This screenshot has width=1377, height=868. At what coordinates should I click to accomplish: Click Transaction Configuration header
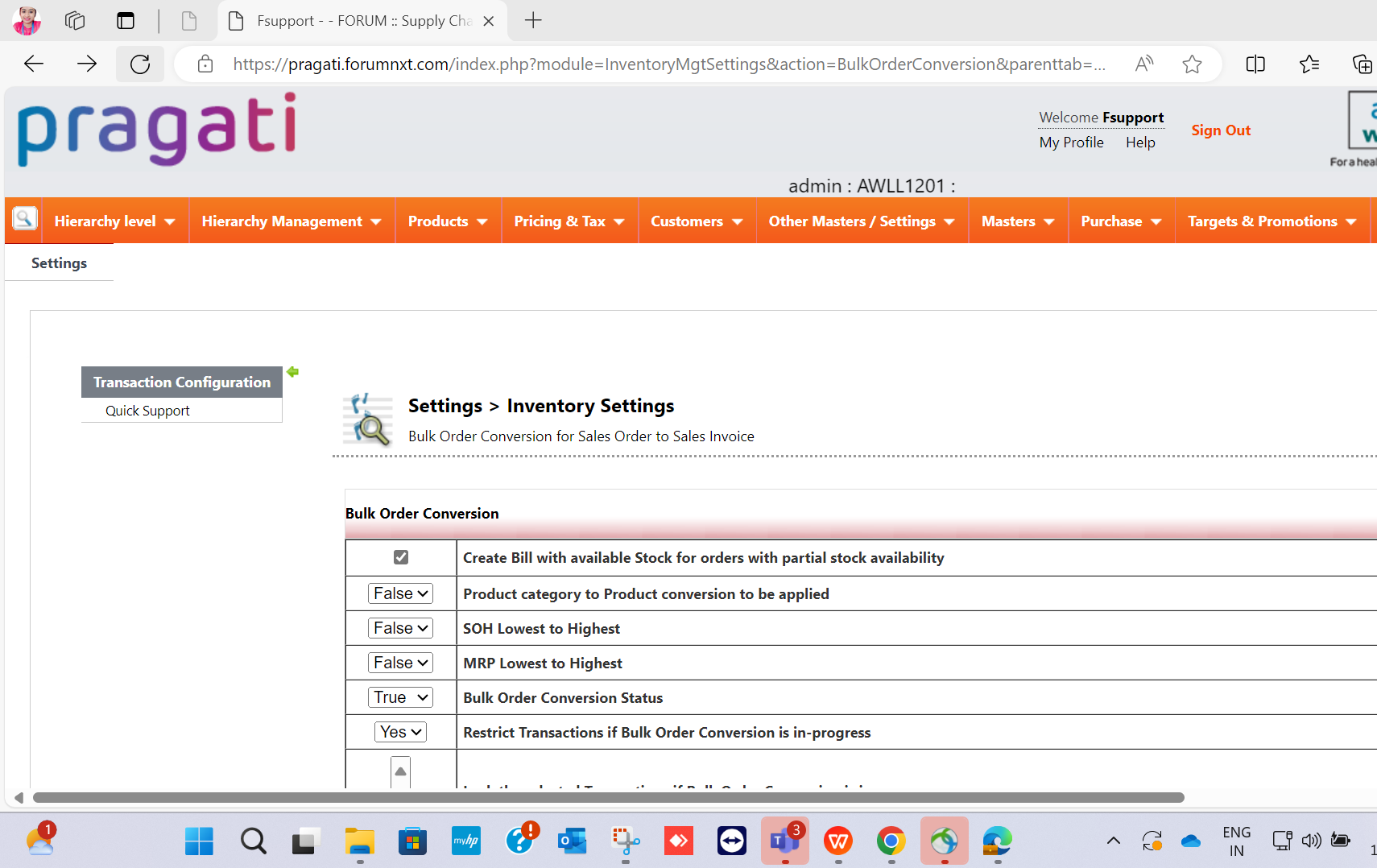pos(182,382)
